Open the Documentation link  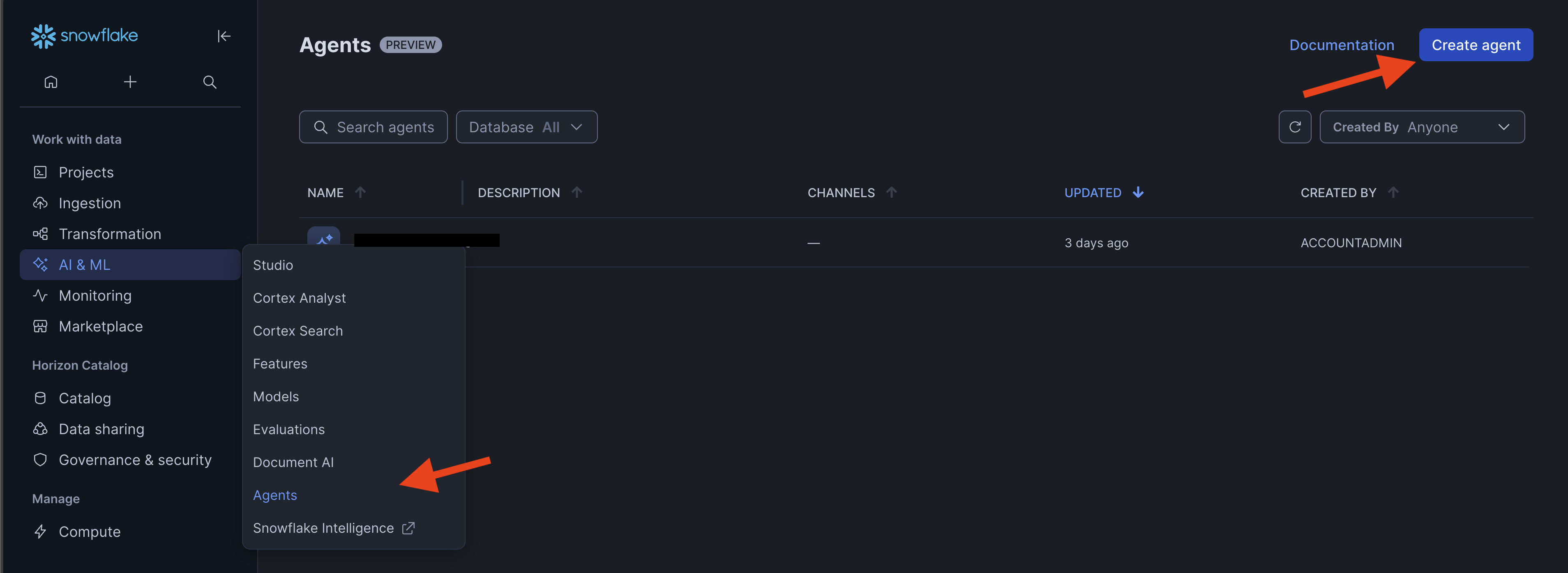1341,45
